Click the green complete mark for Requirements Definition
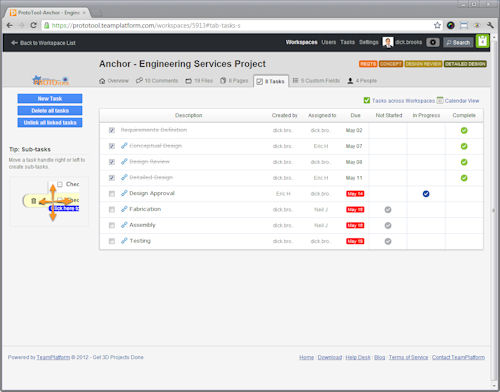The width and height of the screenshot is (500, 392). click(x=464, y=130)
